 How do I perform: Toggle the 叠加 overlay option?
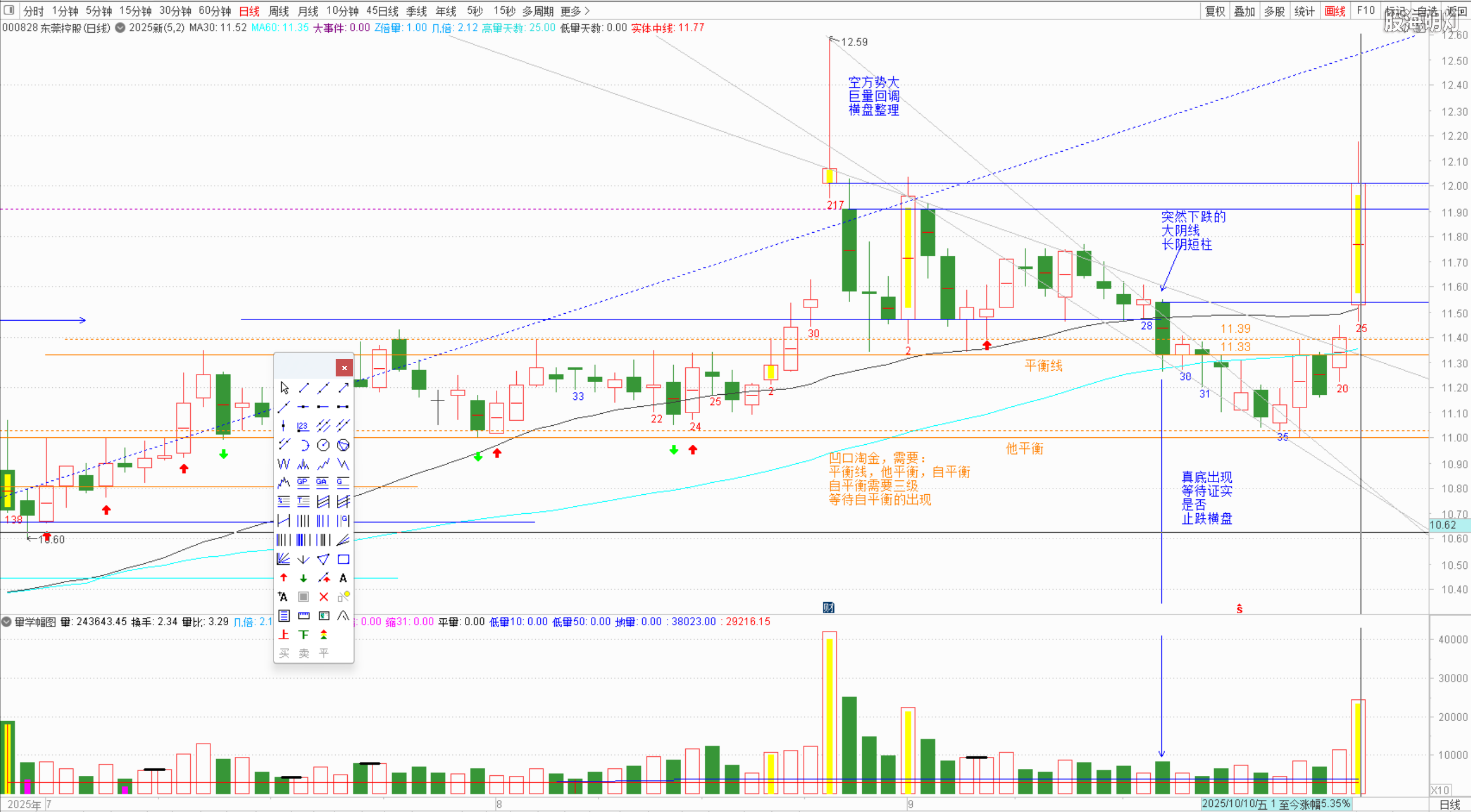pyautogui.click(x=1245, y=11)
